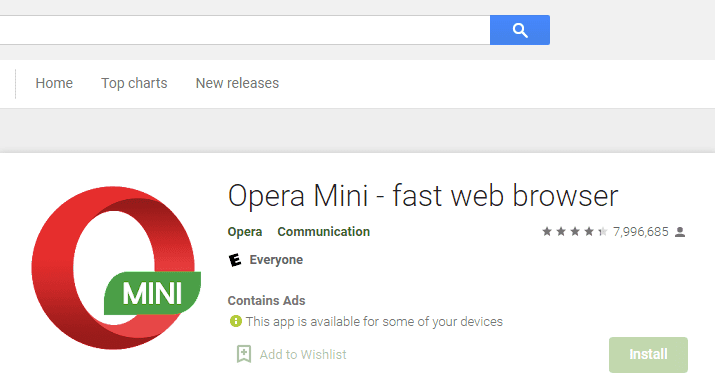Click the green info icon beside availability
Image resolution: width=715 pixels, height=389 pixels.
pos(236,321)
